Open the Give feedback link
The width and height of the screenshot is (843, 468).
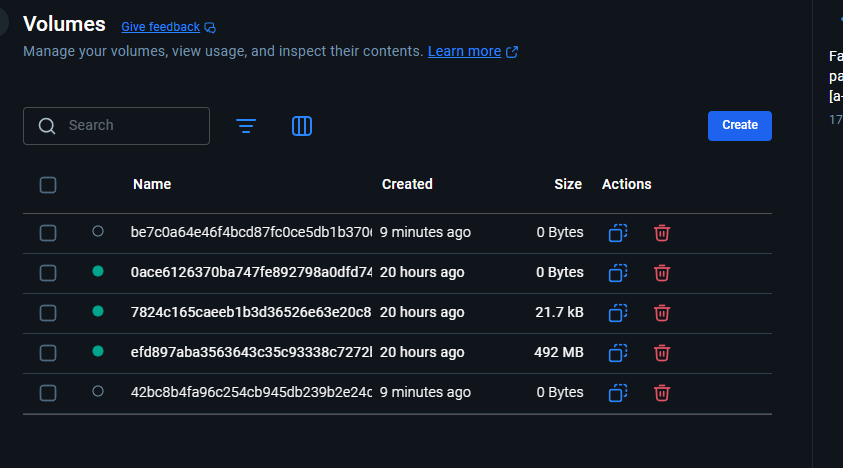tap(160, 27)
